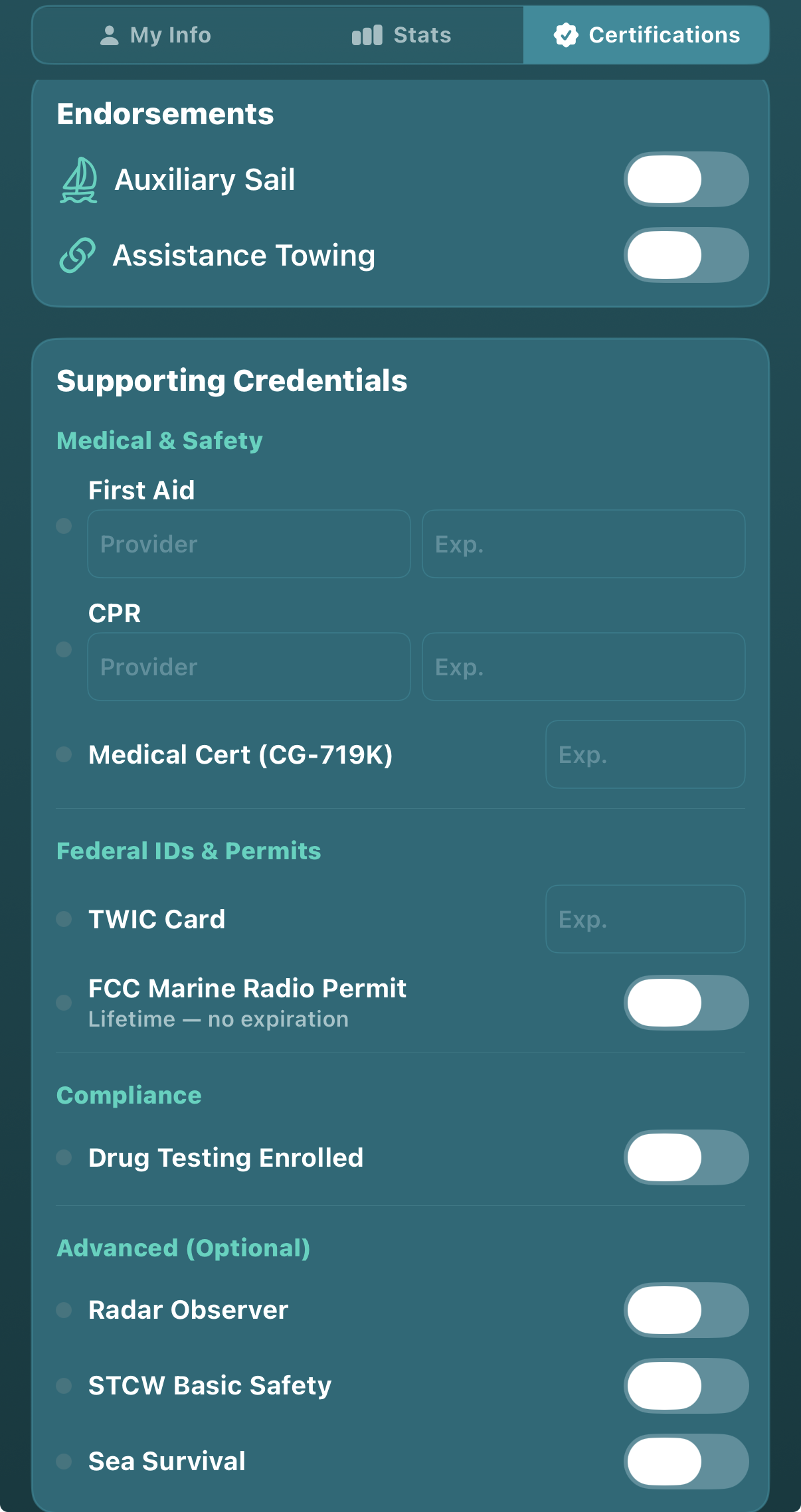
Task: Click the sailboat icon beside Auxiliary Sail
Action: click(78, 179)
